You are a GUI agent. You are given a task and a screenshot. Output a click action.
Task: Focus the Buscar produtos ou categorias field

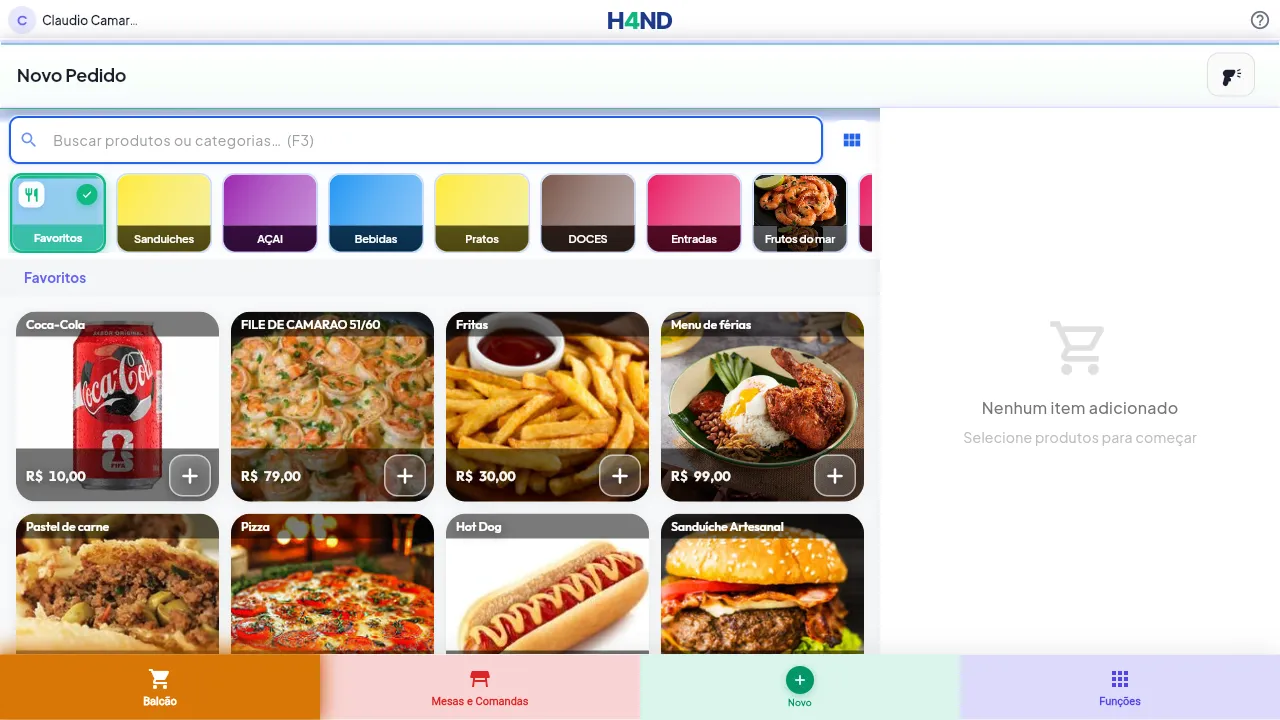(x=416, y=140)
